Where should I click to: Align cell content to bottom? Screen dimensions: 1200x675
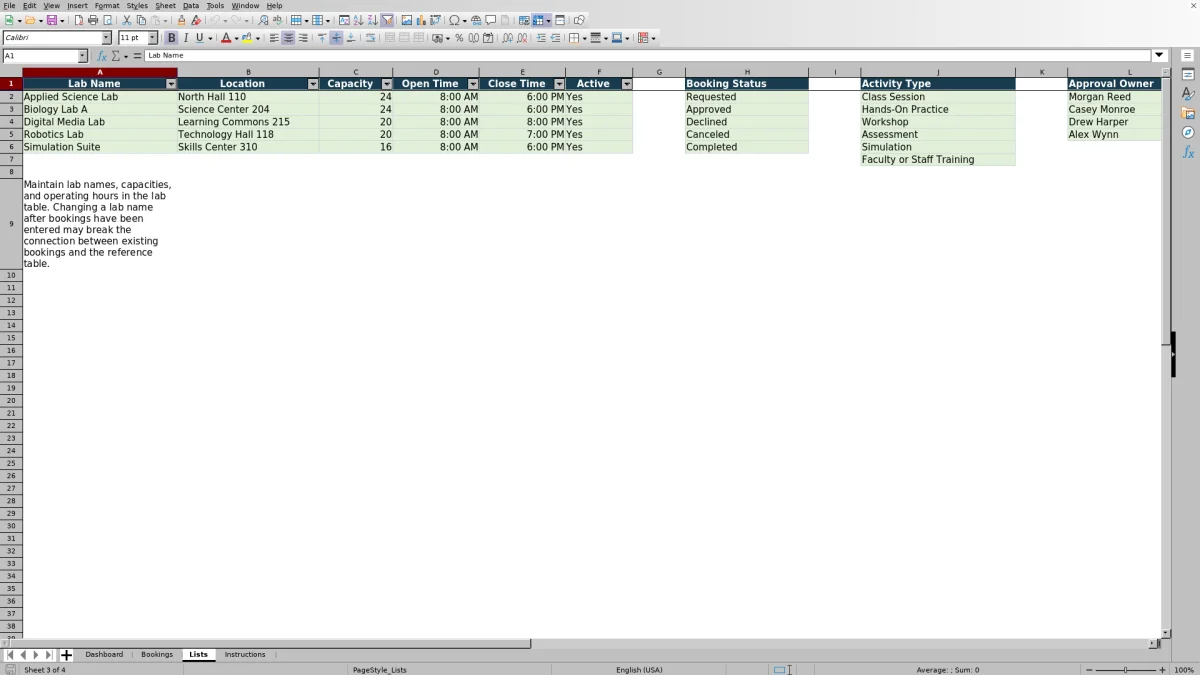pos(351,38)
